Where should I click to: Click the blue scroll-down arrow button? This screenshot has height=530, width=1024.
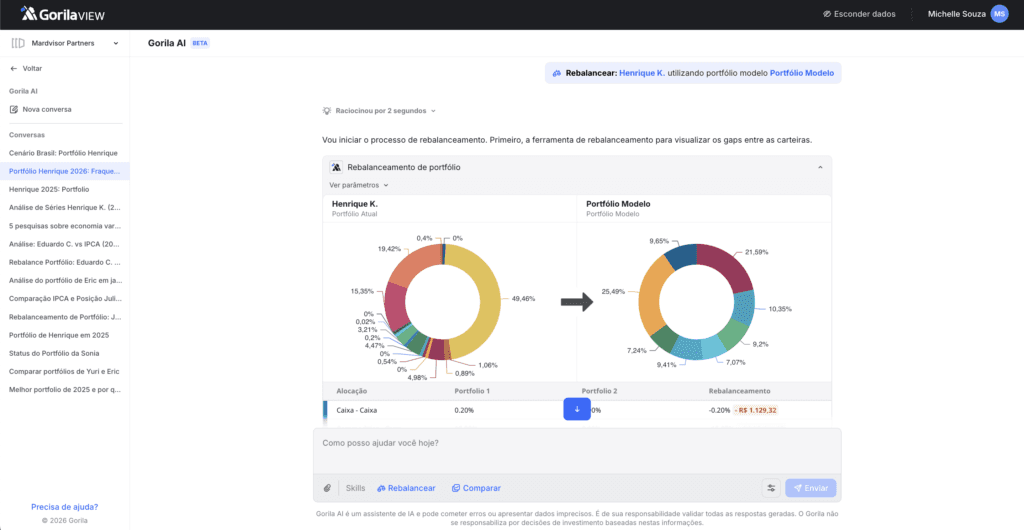point(577,409)
